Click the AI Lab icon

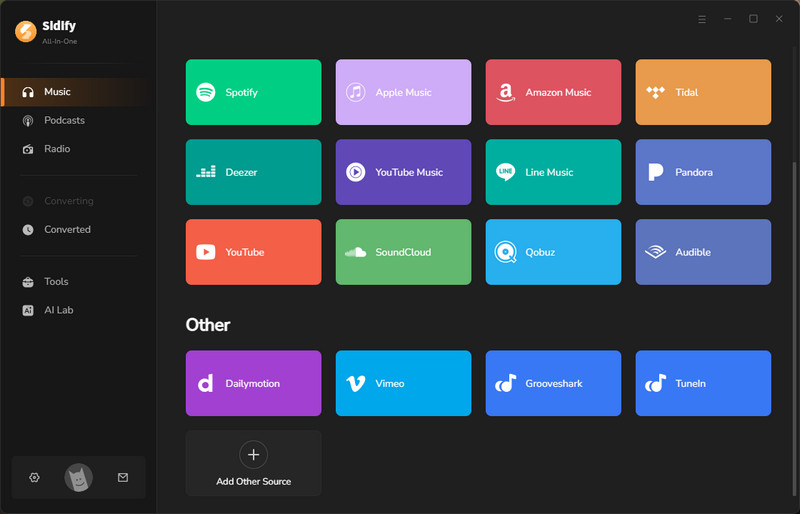(x=28, y=310)
